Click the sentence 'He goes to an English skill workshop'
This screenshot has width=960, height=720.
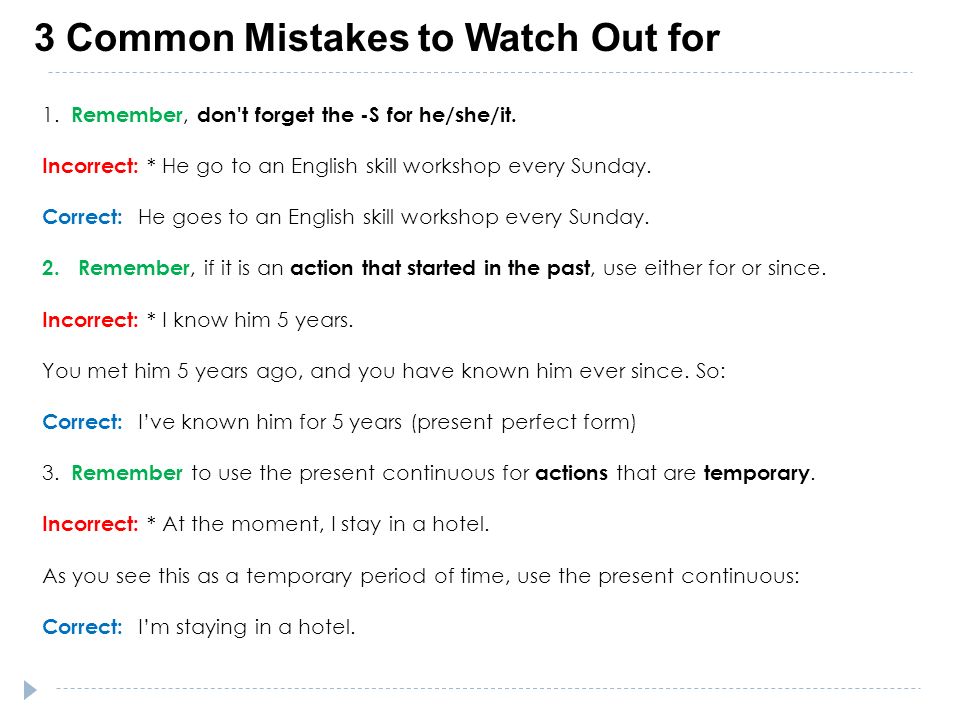(393, 217)
